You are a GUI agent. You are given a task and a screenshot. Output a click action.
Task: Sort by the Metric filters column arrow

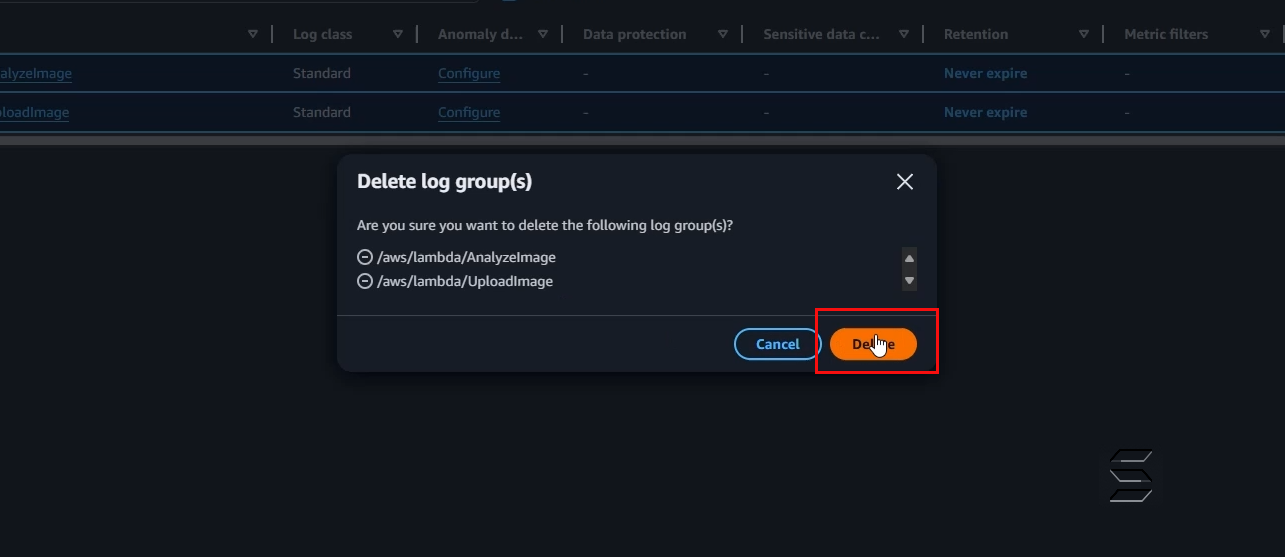[1264, 34]
